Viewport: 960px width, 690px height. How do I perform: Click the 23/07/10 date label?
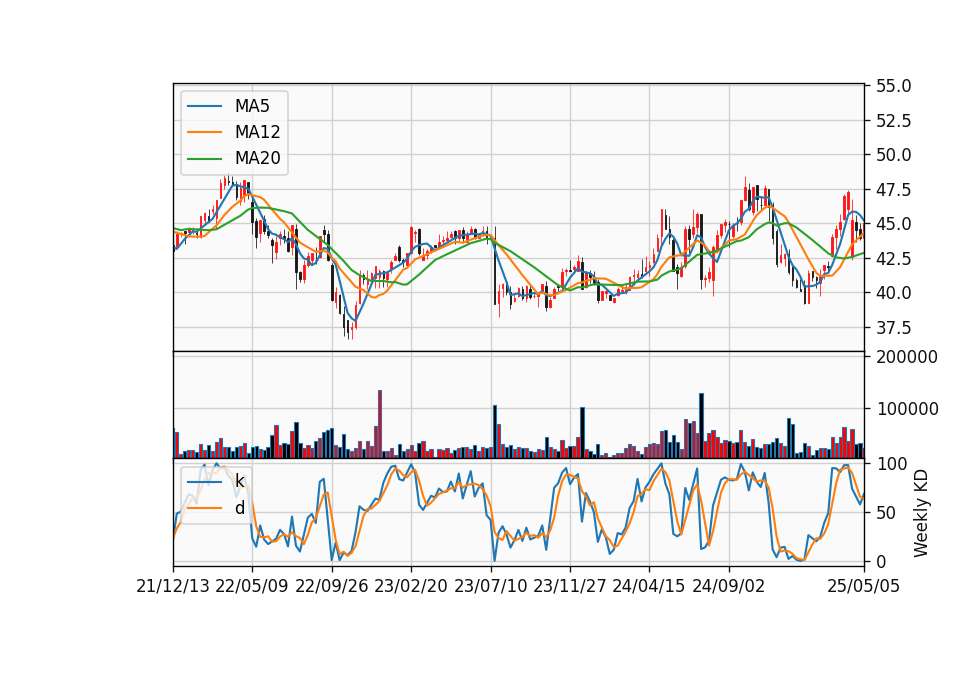[490, 586]
